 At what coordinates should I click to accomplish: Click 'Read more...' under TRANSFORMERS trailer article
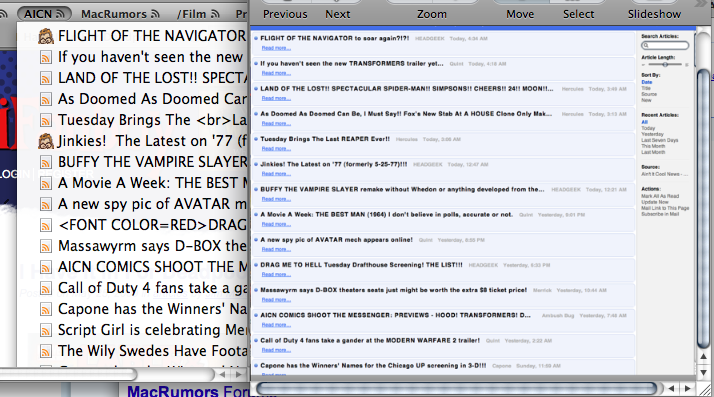(x=276, y=73)
